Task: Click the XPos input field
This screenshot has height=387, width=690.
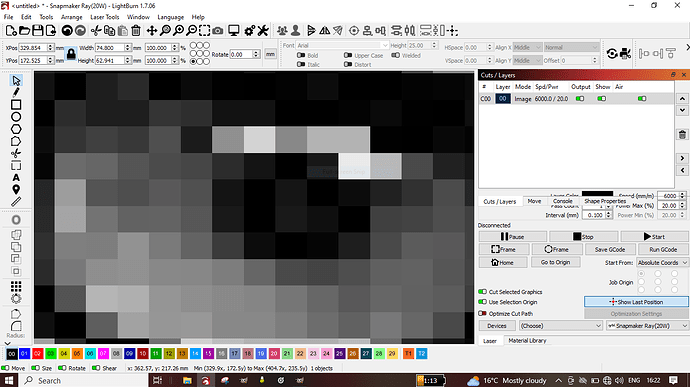Action: pyautogui.click(x=33, y=48)
